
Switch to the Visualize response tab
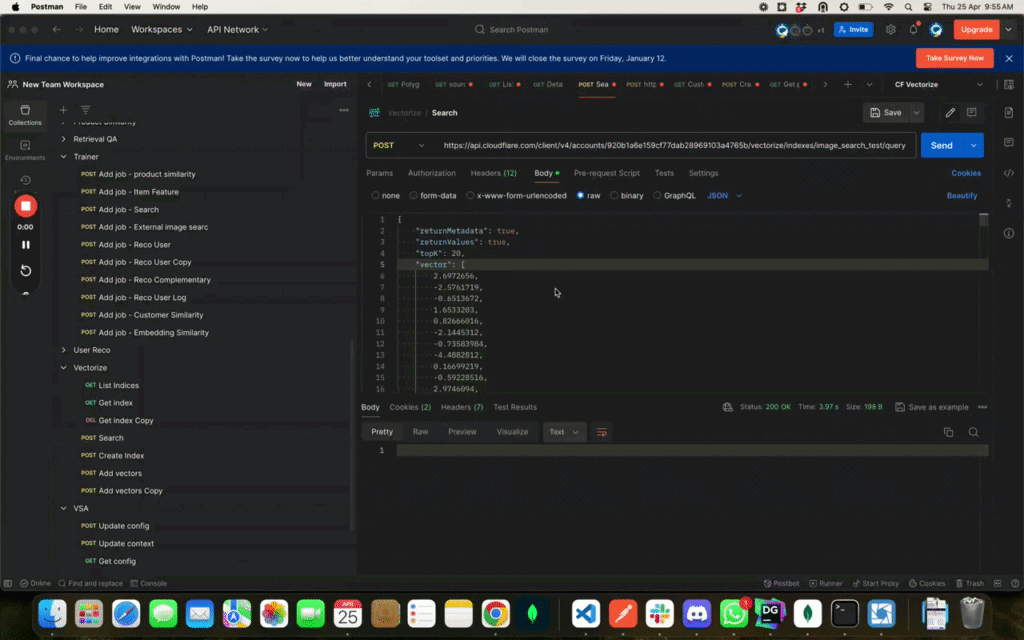[512, 431]
